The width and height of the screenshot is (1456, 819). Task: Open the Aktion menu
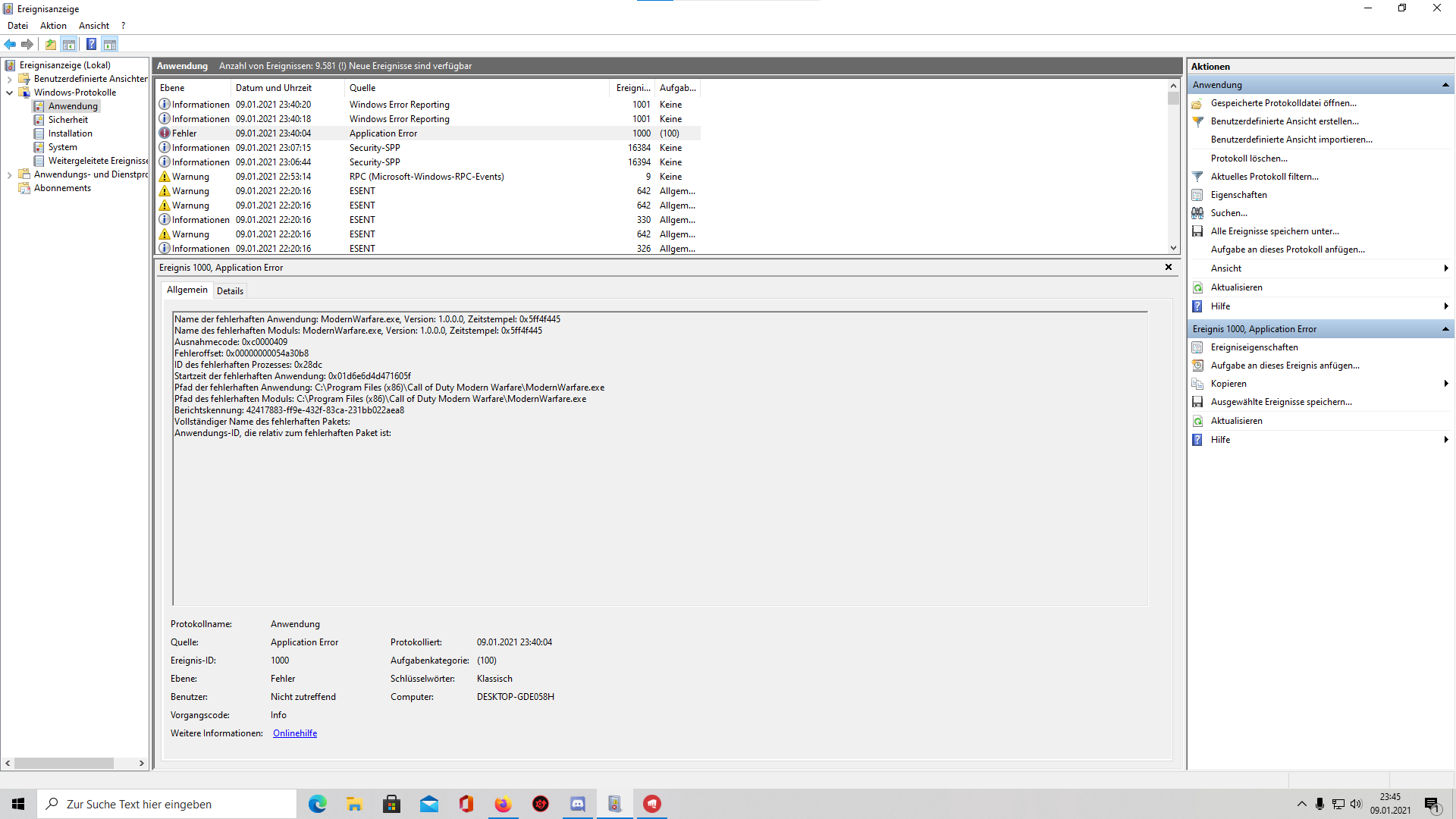coord(53,26)
